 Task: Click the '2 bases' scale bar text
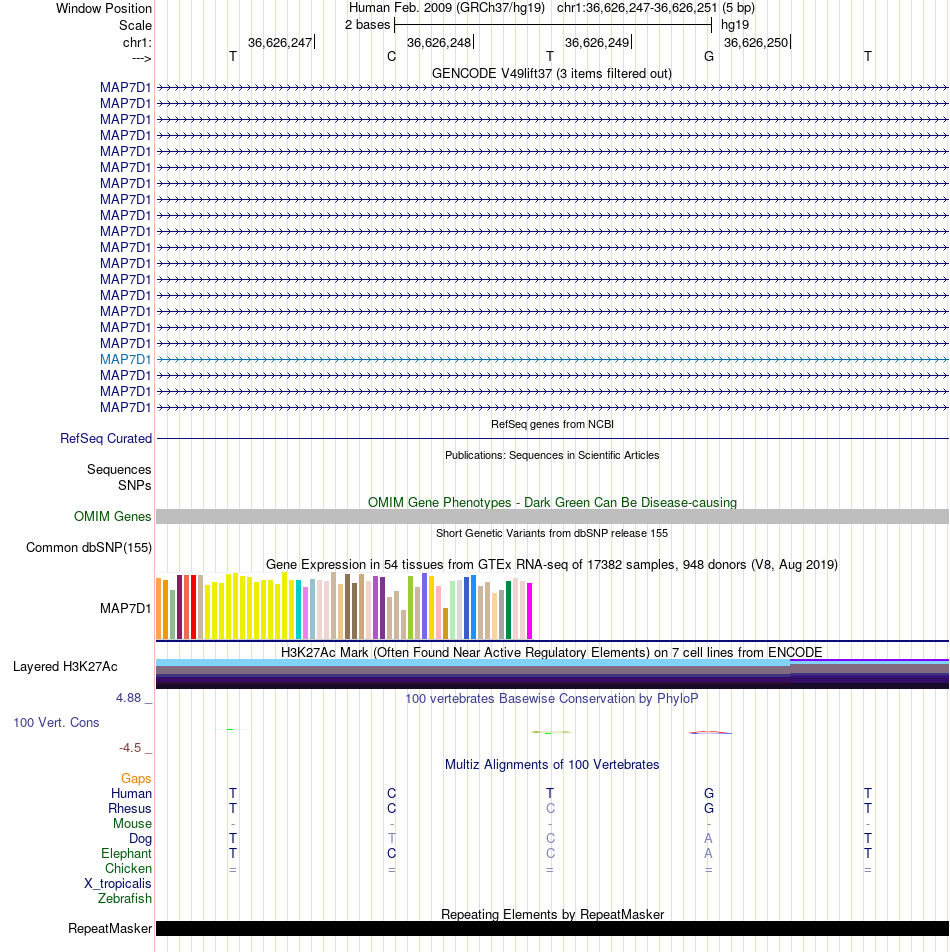pos(367,25)
